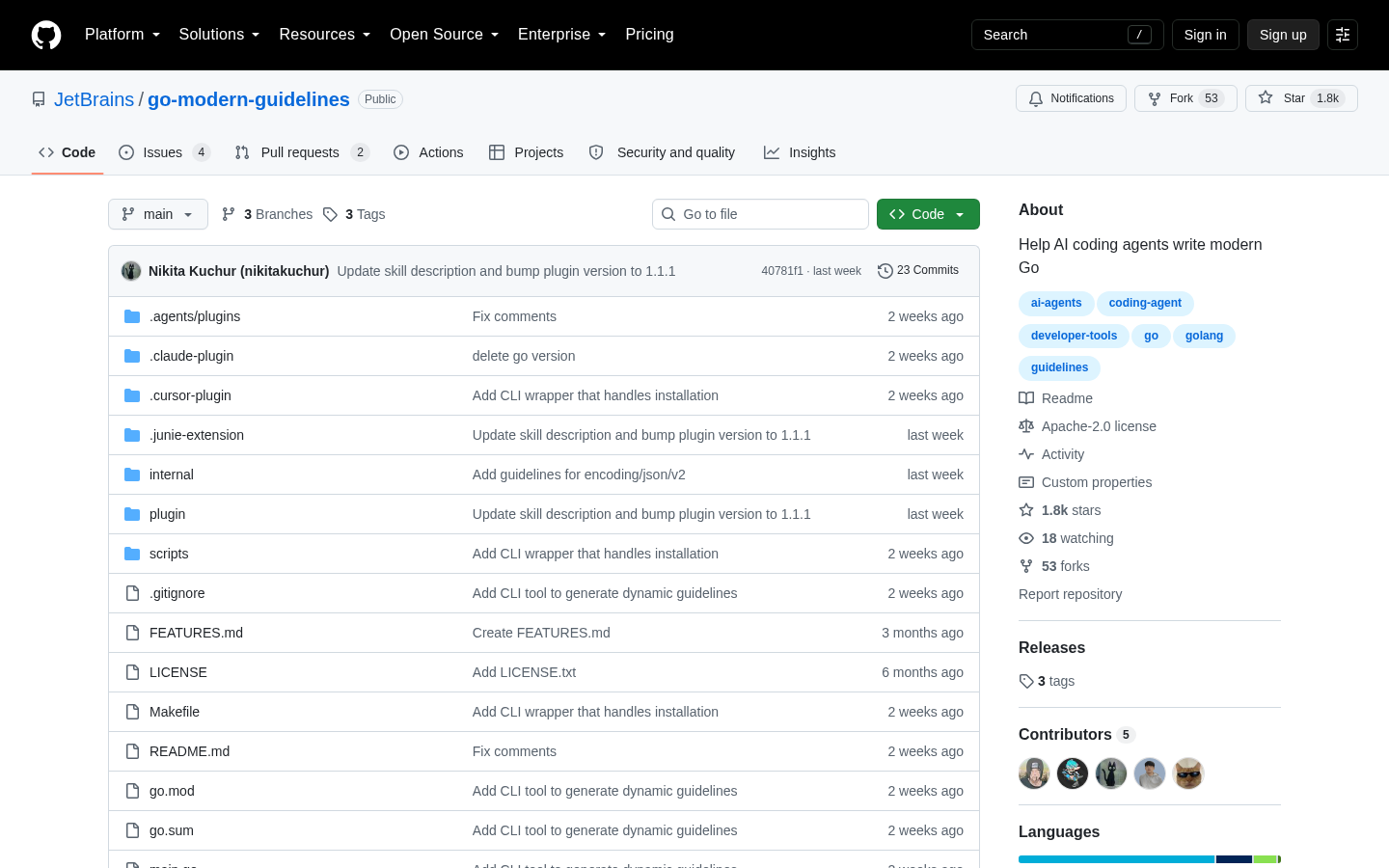Switch to the Code tab
Screen dimensions: 1389x868
tap(68, 152)
